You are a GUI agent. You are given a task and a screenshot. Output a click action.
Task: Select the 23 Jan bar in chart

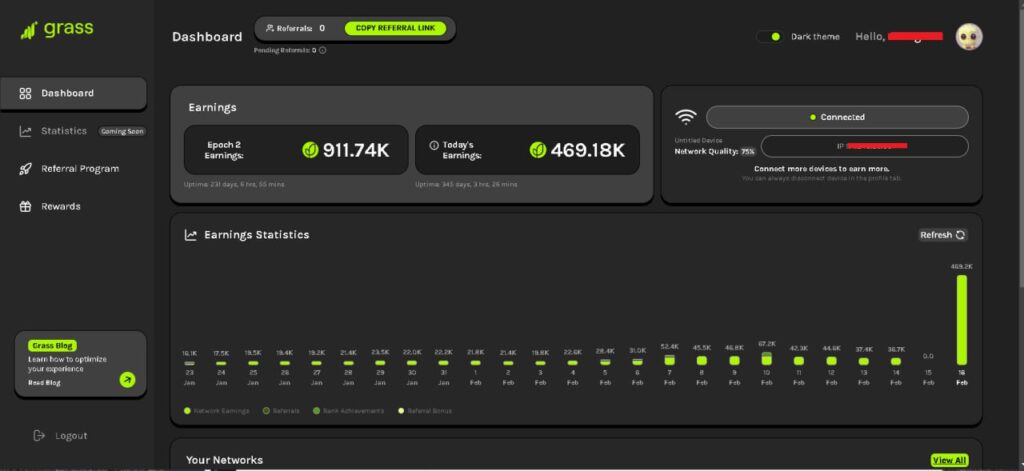click(189, 363)
